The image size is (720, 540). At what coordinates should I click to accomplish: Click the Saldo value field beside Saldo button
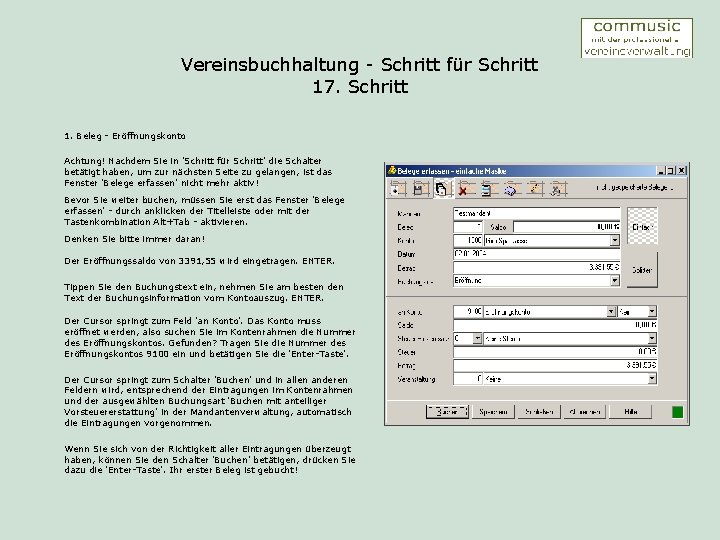pyautogui.click(x=567, y=227)
